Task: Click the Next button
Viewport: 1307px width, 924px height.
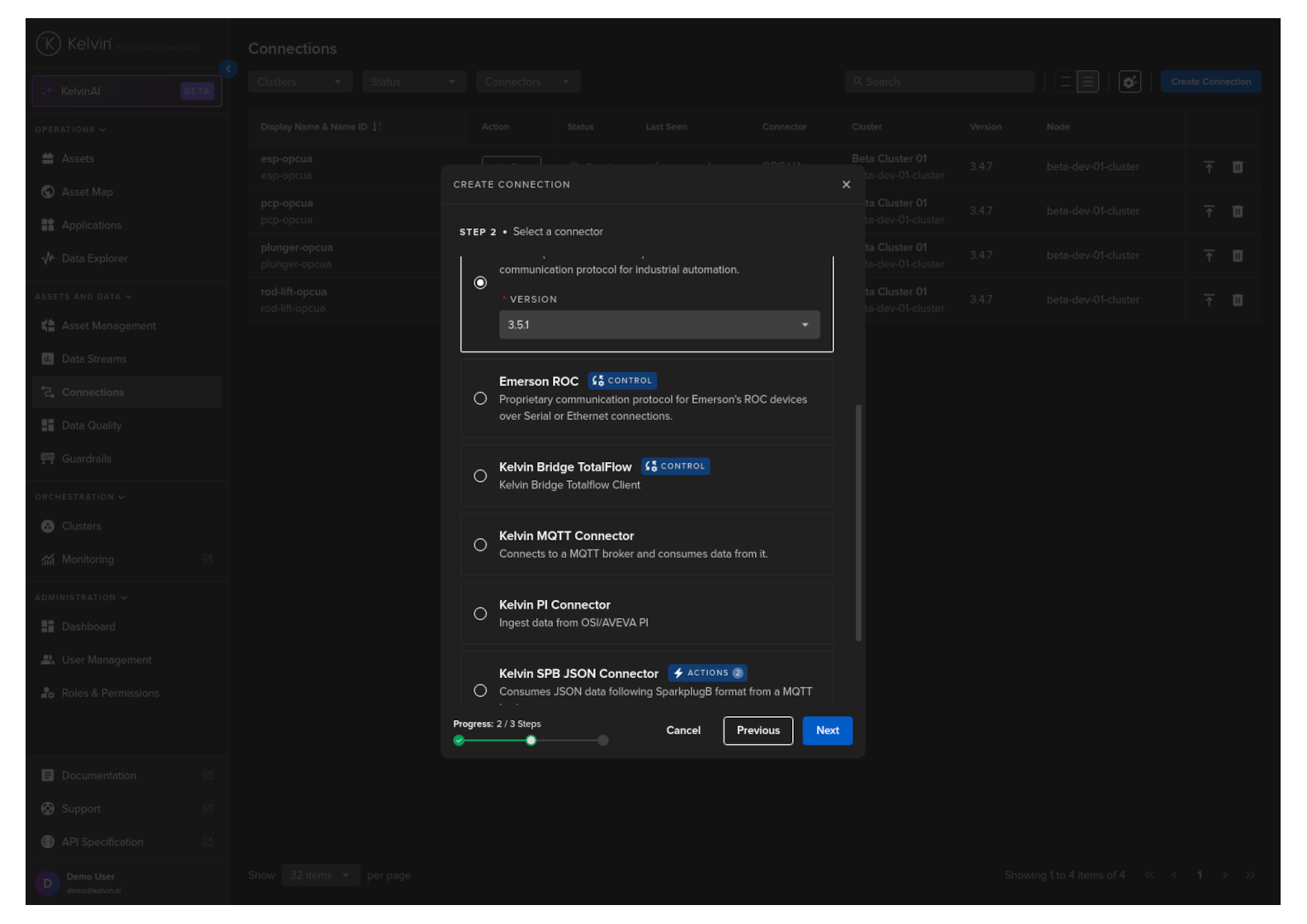Action: tap(827, 731)
